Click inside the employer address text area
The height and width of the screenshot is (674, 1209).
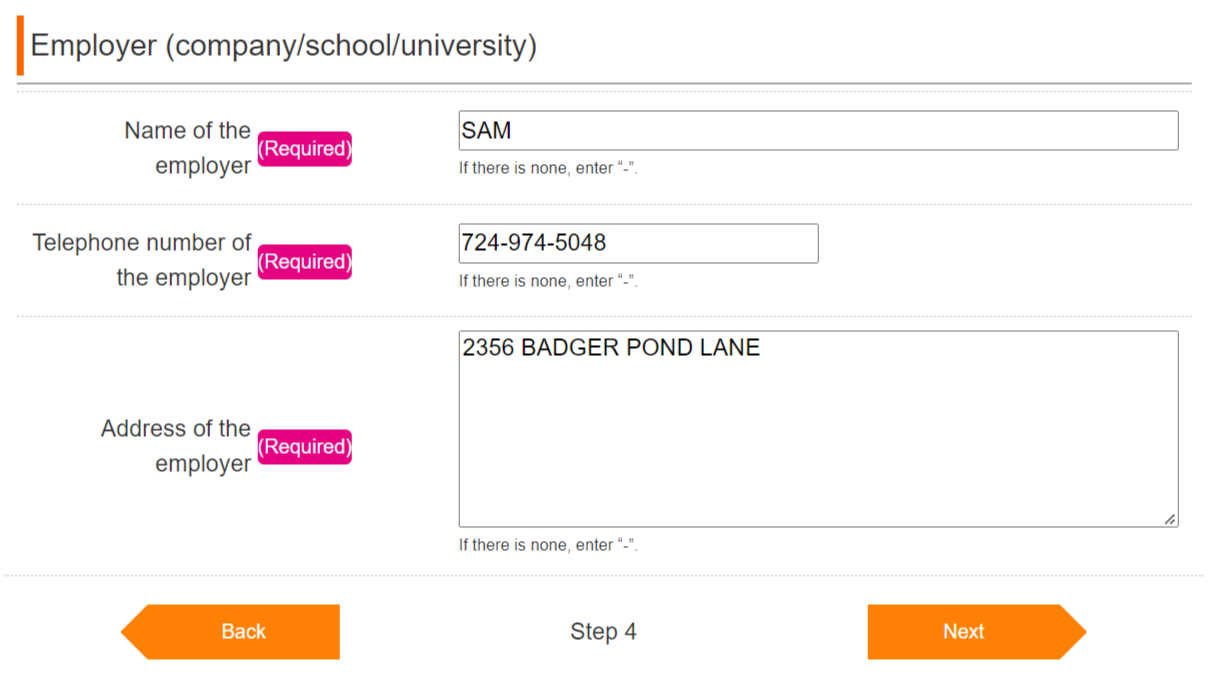[x=817, y=428]
